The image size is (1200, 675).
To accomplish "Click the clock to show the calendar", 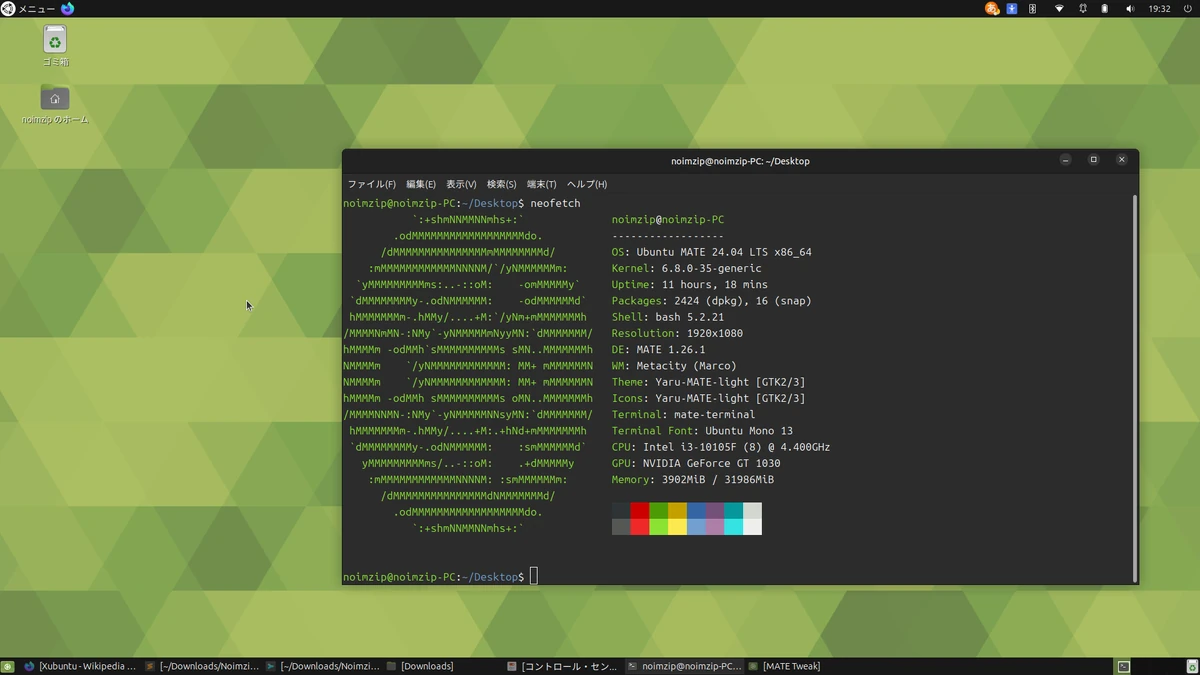I will [x=1159, y=8].
